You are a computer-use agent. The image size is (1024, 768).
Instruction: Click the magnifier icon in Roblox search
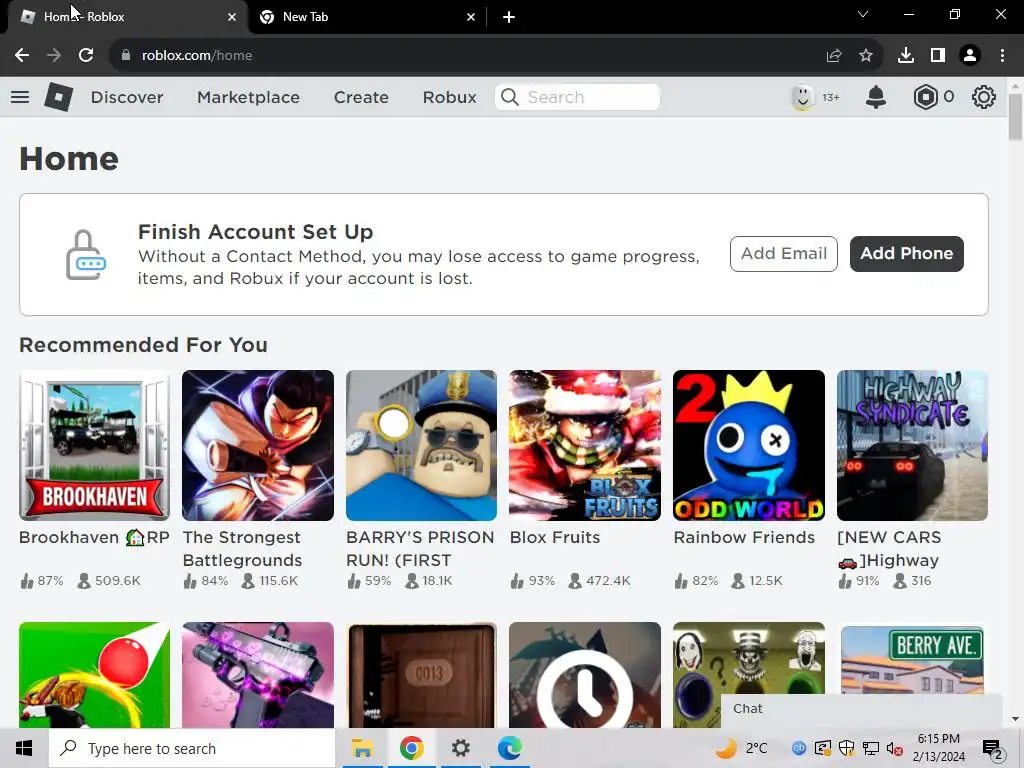point(509,97)
